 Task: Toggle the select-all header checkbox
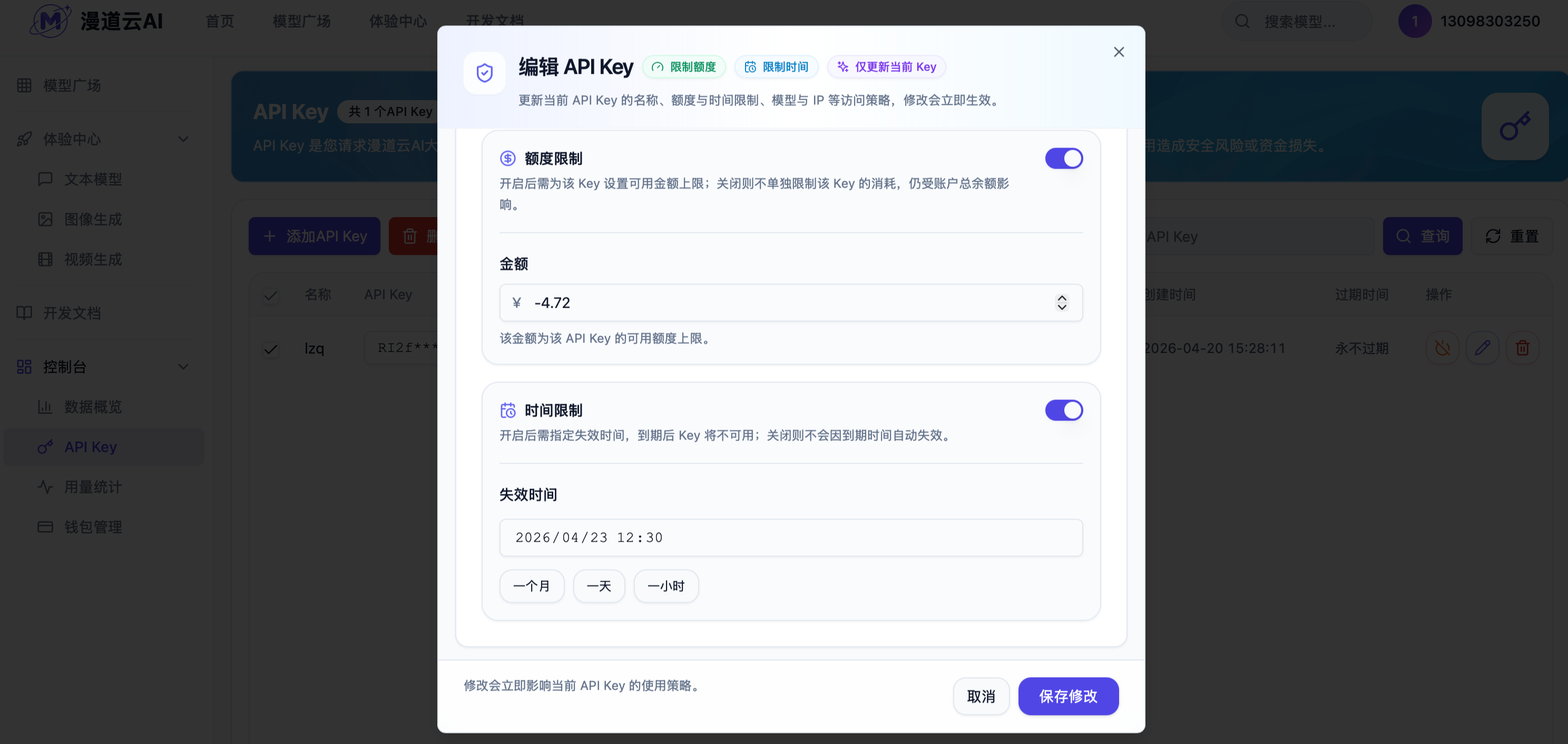tap(271, 295)
